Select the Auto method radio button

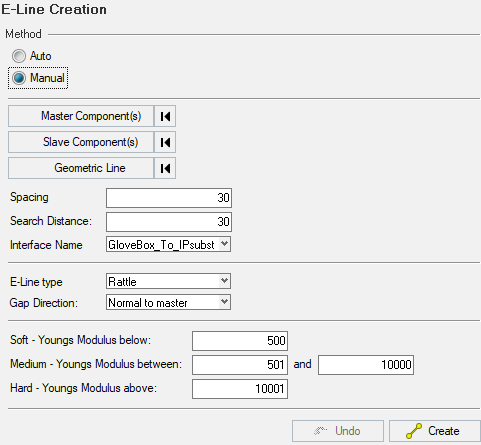coord(19,56)
